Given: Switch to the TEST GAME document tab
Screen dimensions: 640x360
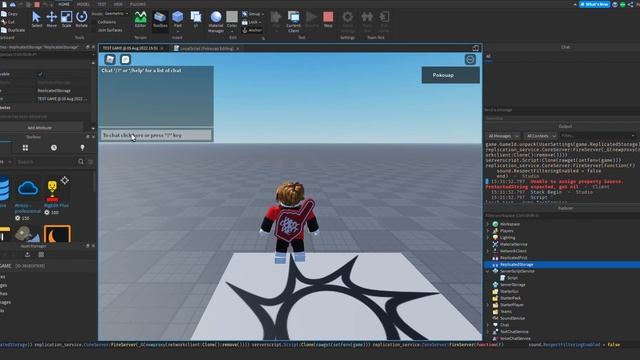Looking at the screenshot, I should (x=133, y=48).
